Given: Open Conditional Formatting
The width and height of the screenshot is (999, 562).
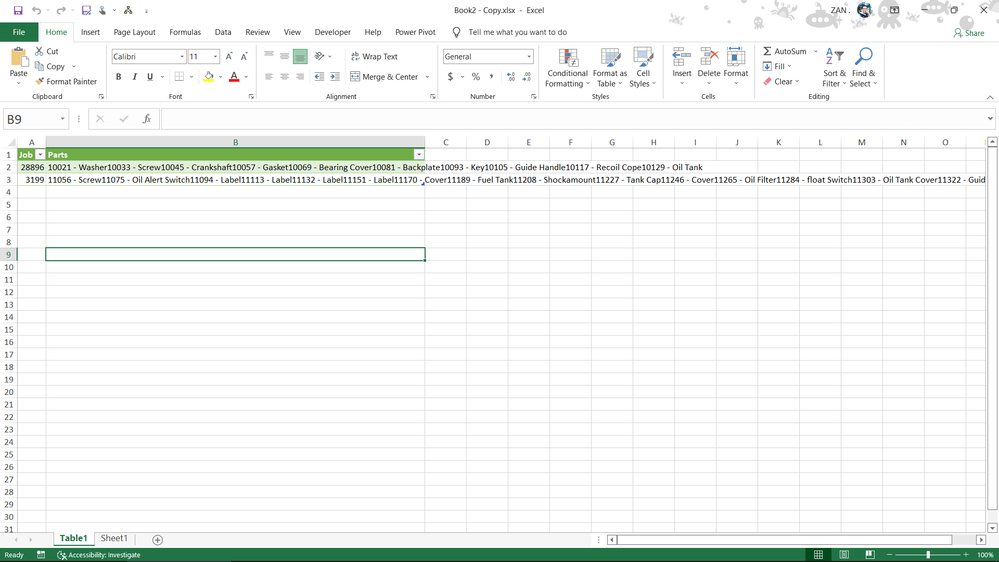Looking at the screenshot, I should (x=567, y=68).
